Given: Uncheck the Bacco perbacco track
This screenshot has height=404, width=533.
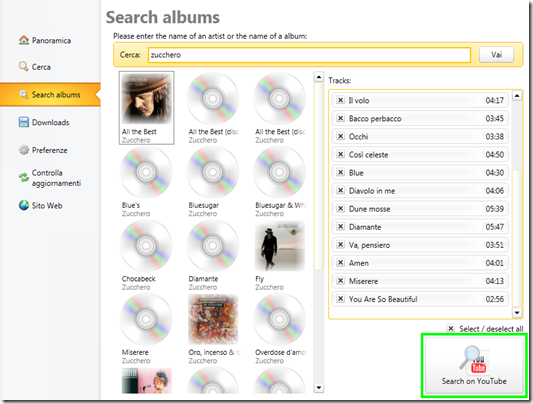Looking at the screenshot, I should 340,118.
